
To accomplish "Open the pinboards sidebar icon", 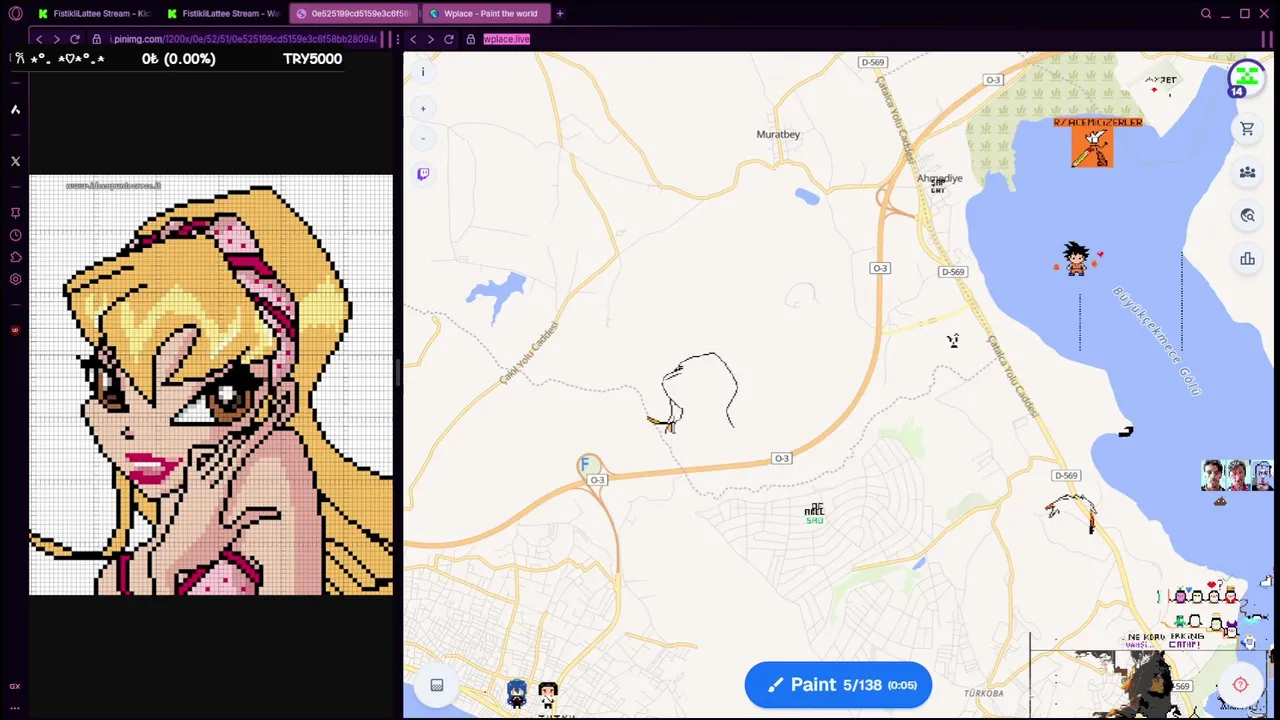I will [15, 213].
